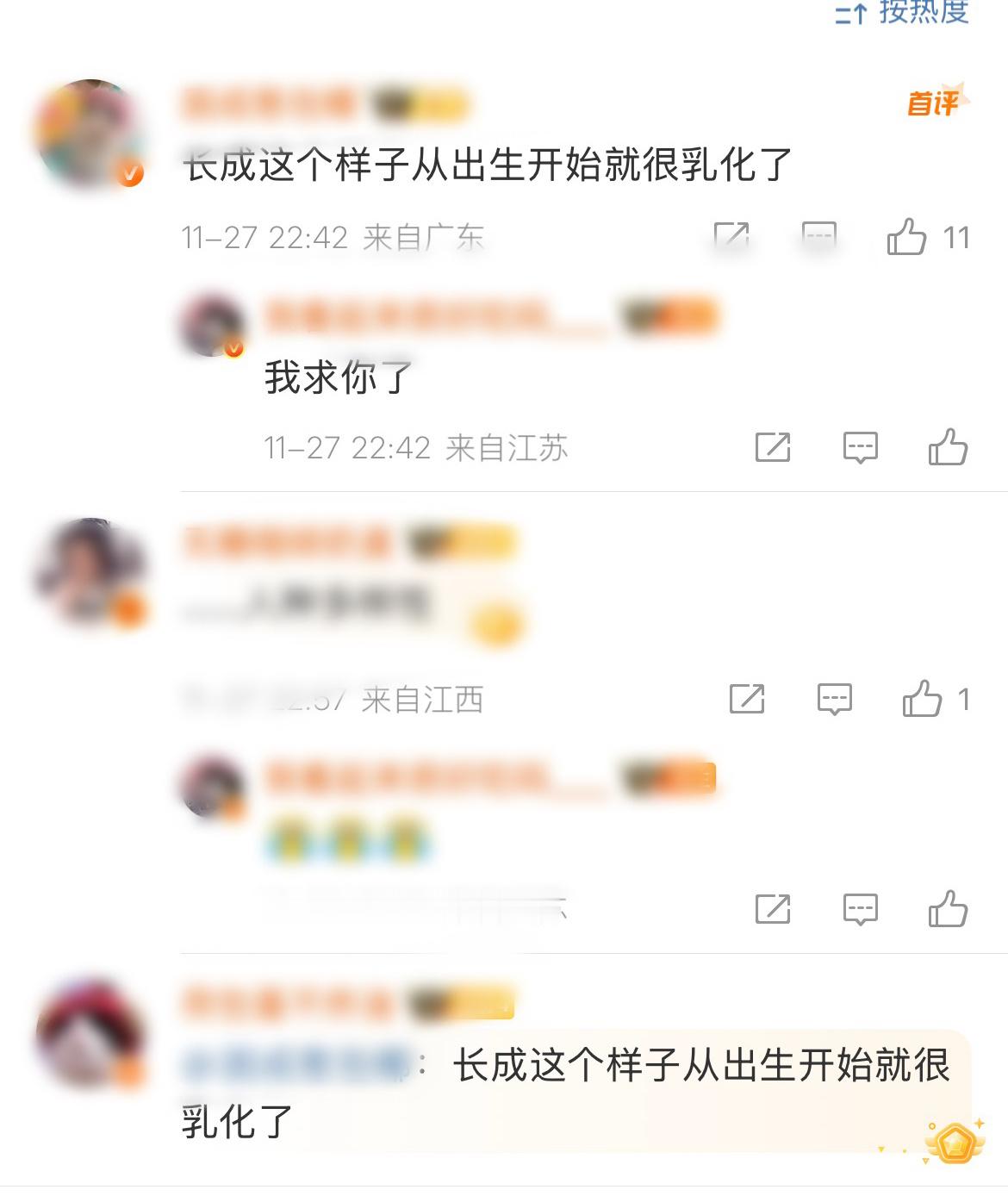1008x1196 pixels.
Task: Open username of the first commenter
Action: click(x=269, y=104)
